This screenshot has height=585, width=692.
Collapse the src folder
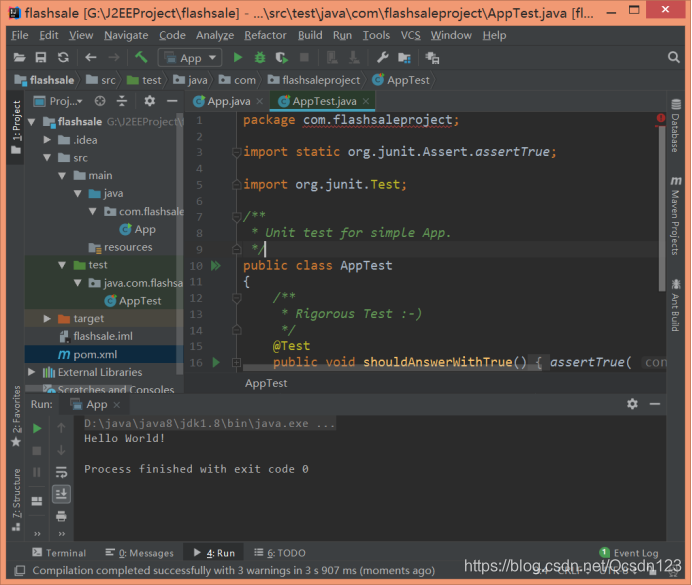pos(47,158)
